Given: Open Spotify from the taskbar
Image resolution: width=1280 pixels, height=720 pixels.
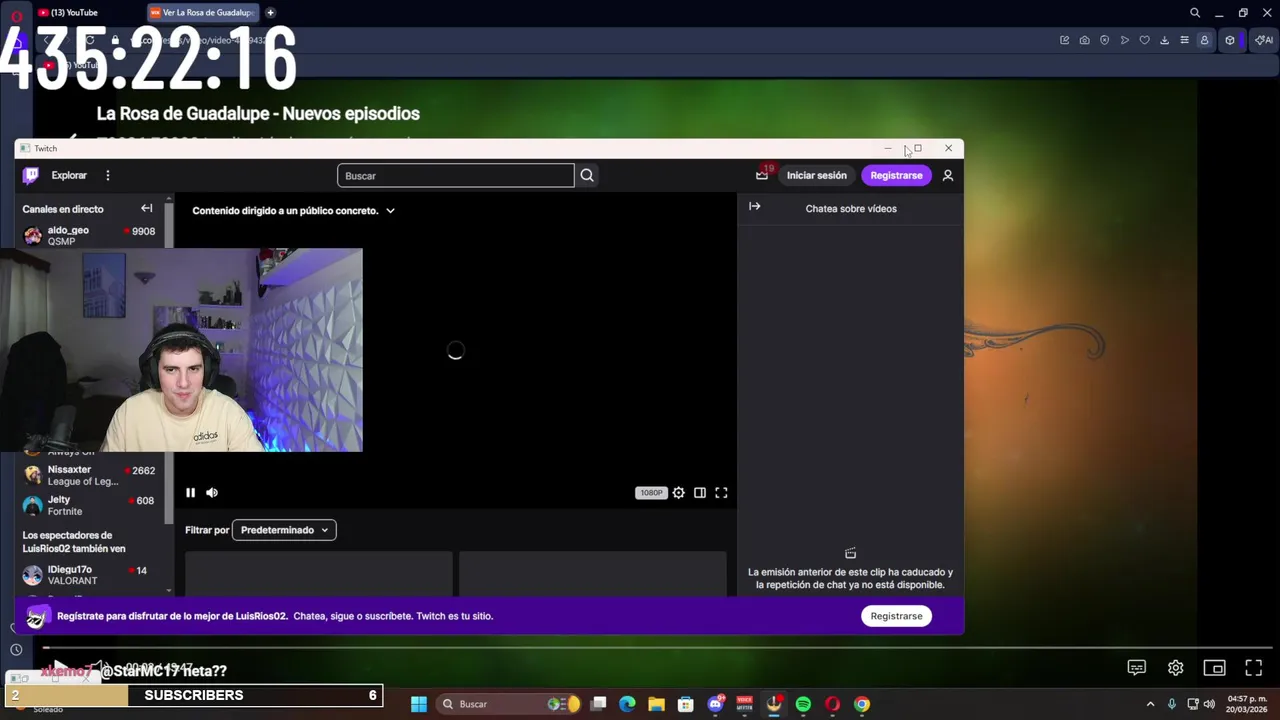Looking at the screenshot, I should [x=803, y=704].
